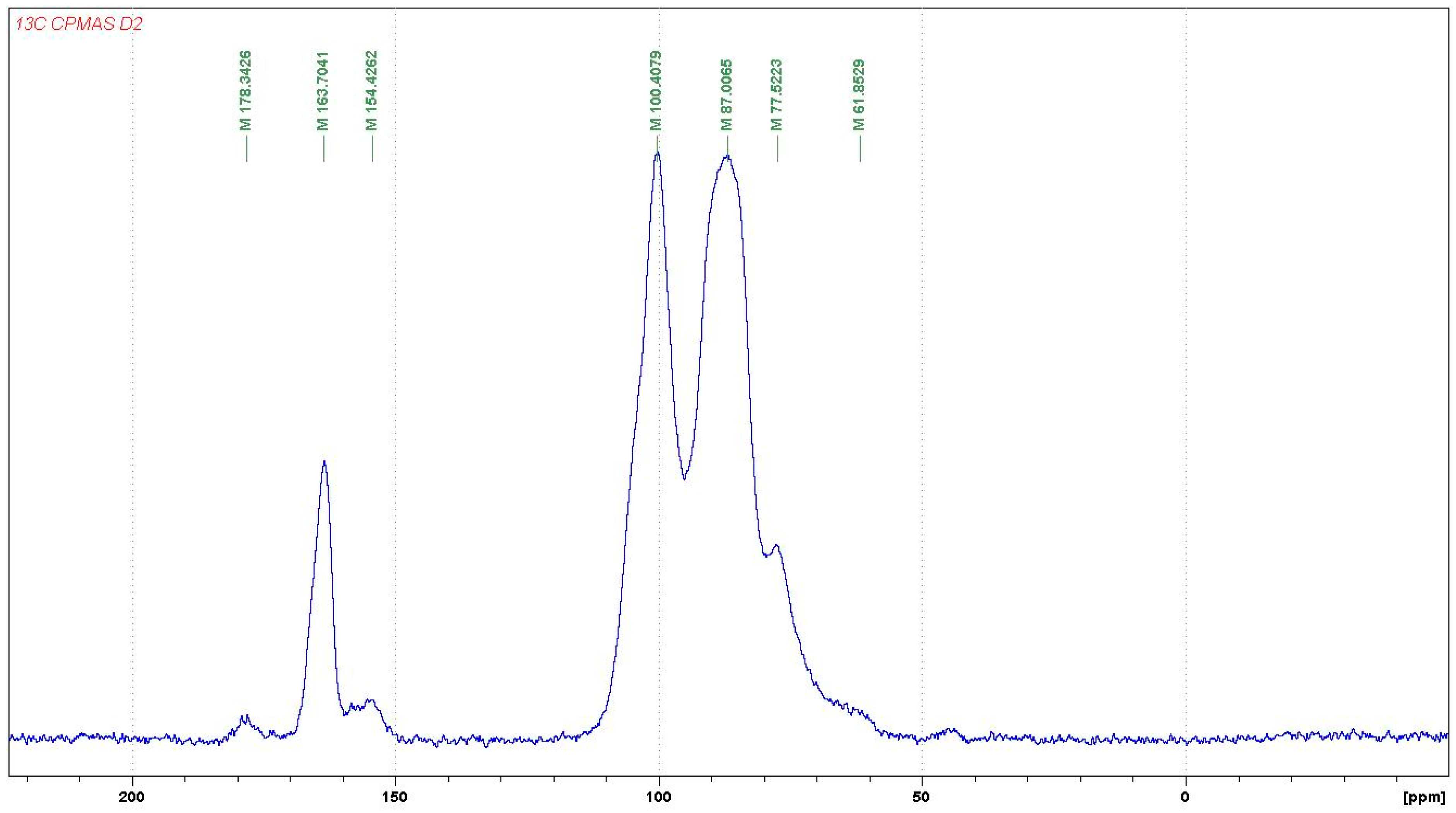Viewport: 1456px width, 813px height.
Task: Click the 50 ppm axis label
Action: [x=922, y=797]
